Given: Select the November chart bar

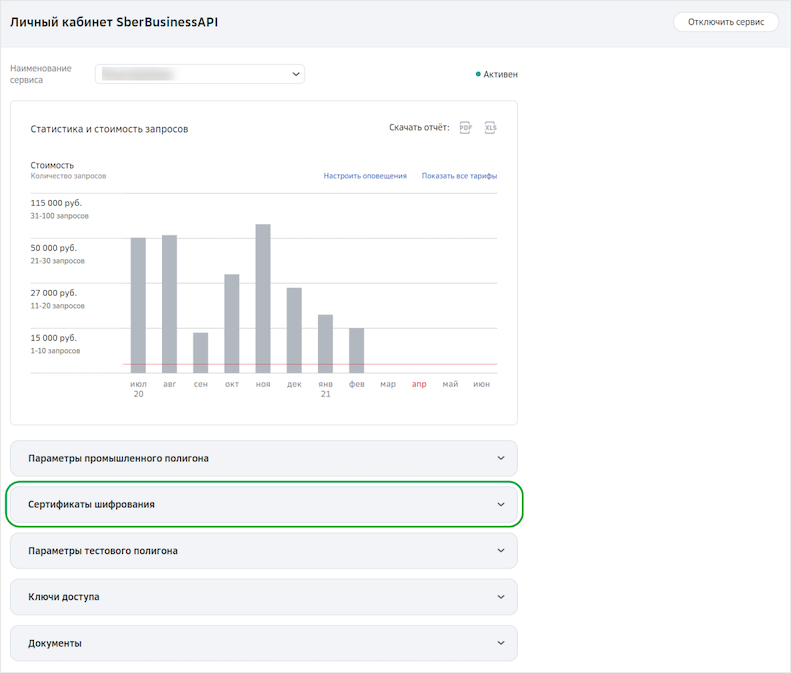Looking at the screenshot, I should [263, 299].
